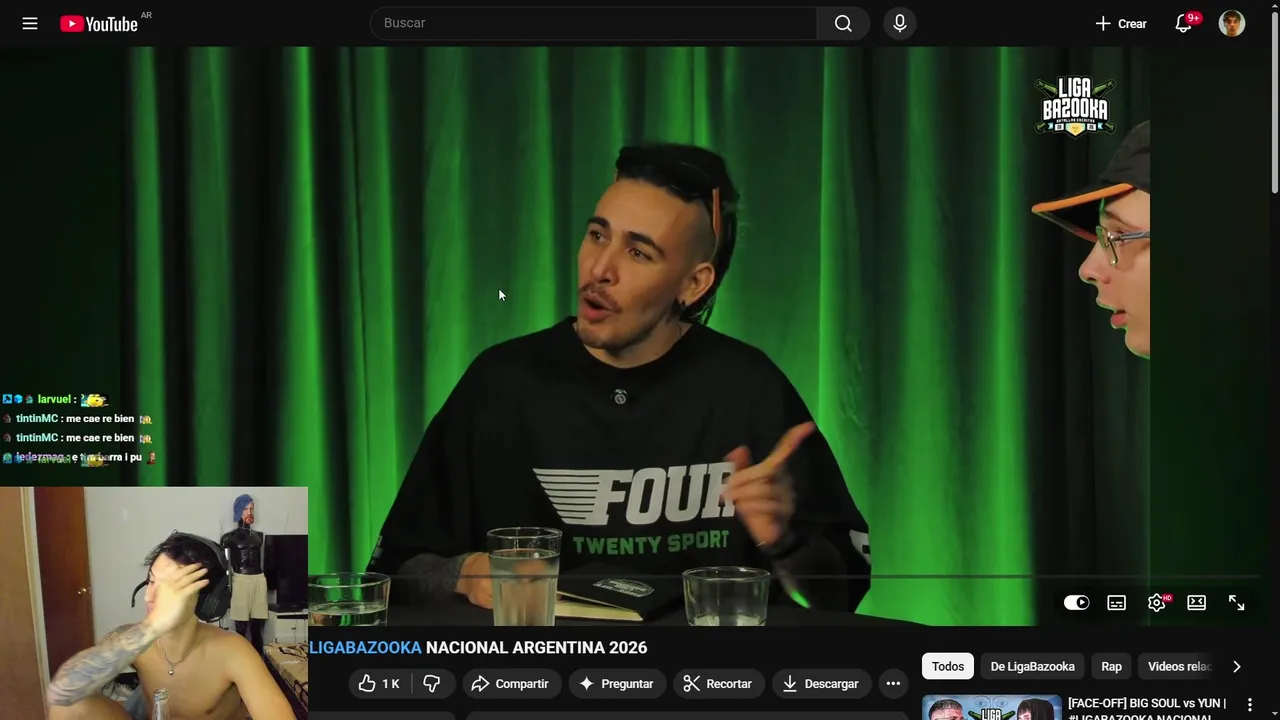Switch to theater mode in the player
This screenshot has width=1280, height=720.
click(x=1197, y=602)
